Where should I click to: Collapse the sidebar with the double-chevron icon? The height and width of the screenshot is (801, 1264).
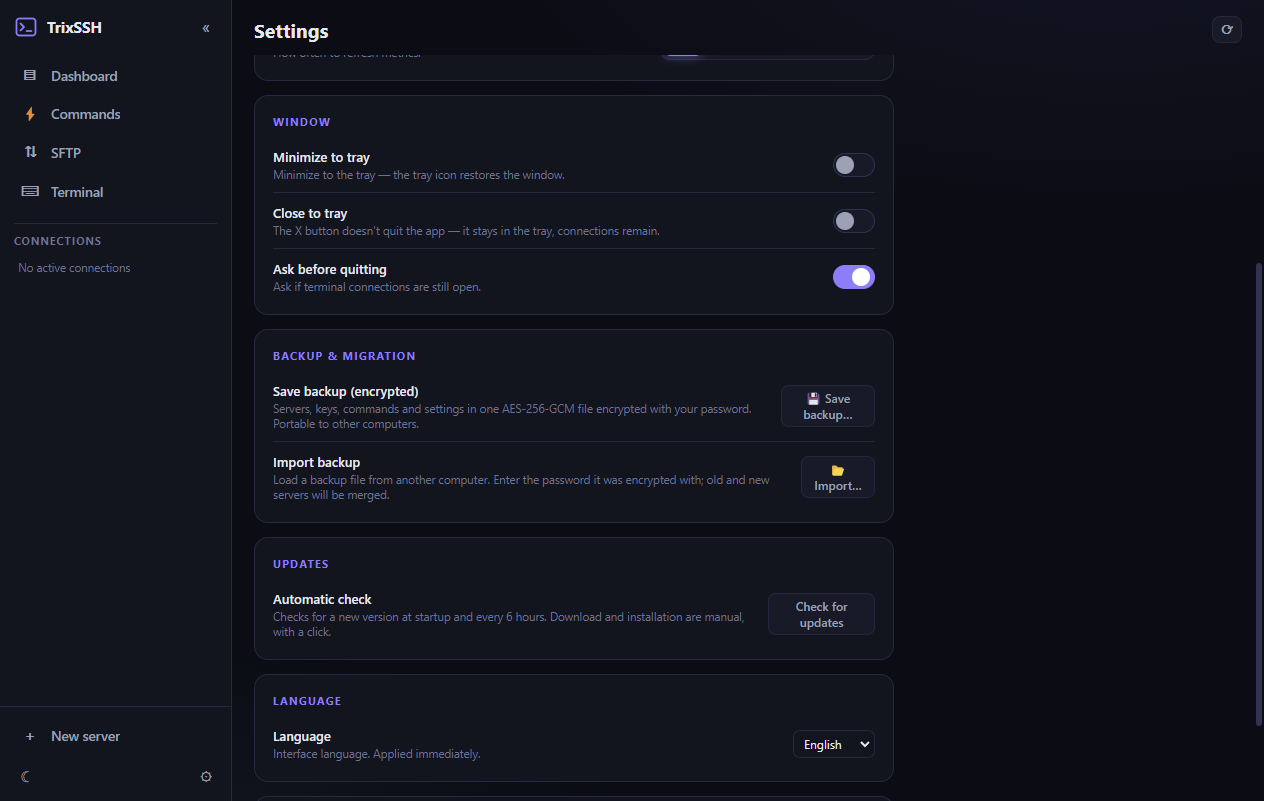pos(206,28)
